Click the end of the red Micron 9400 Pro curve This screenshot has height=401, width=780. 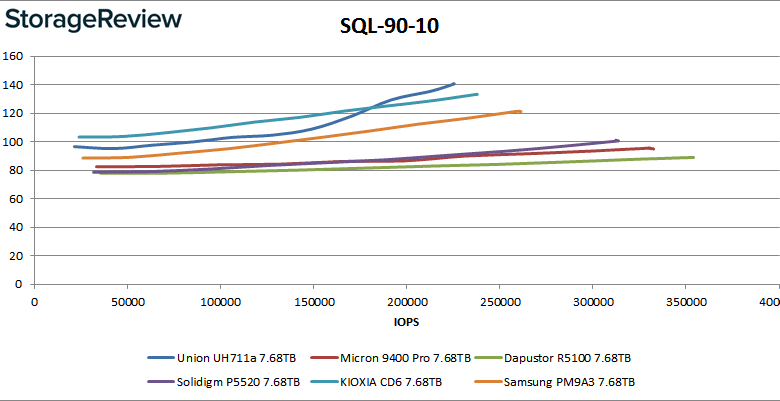pos(652,148)
